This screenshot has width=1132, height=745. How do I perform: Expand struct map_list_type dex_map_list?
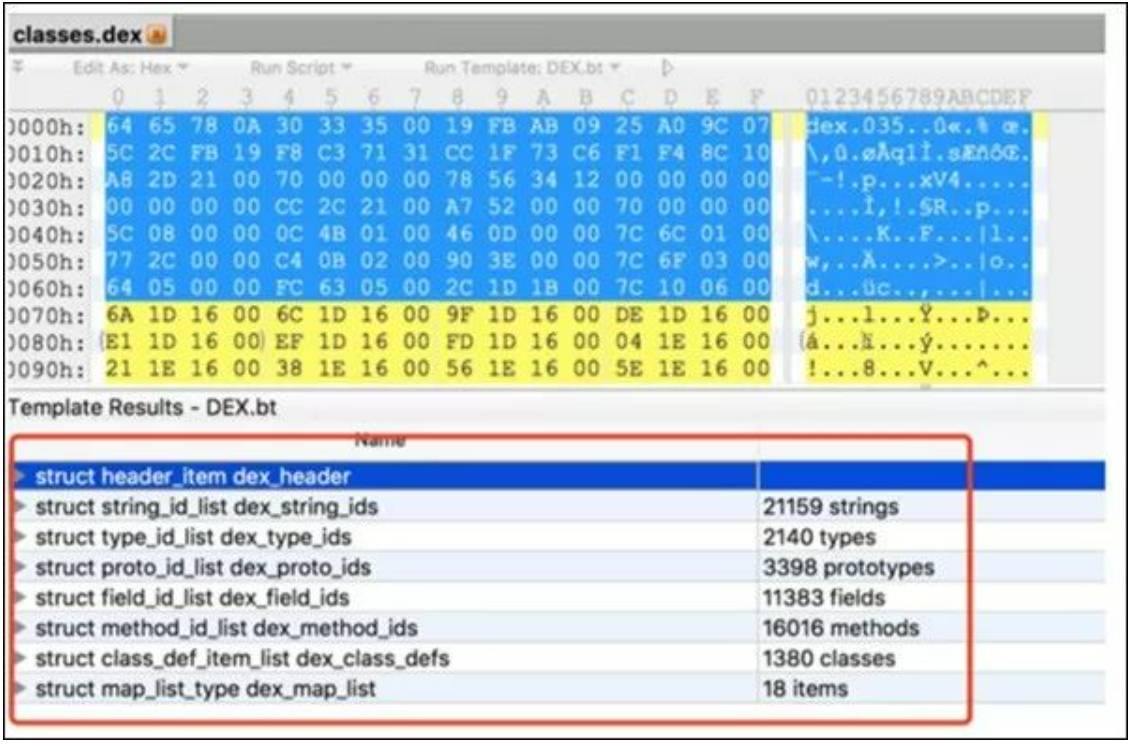pos(20,688)
